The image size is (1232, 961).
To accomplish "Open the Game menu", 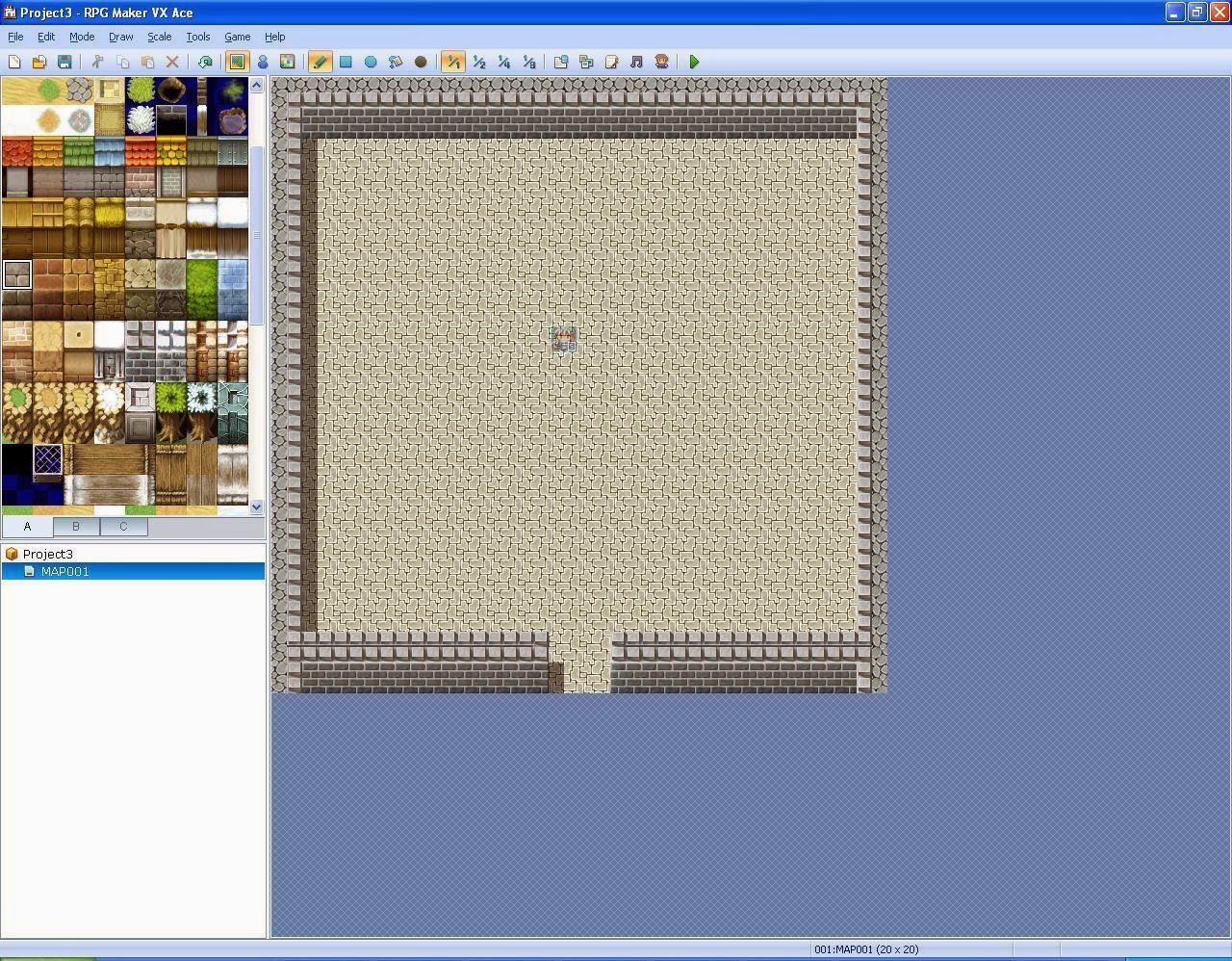I will coord(238,37).
